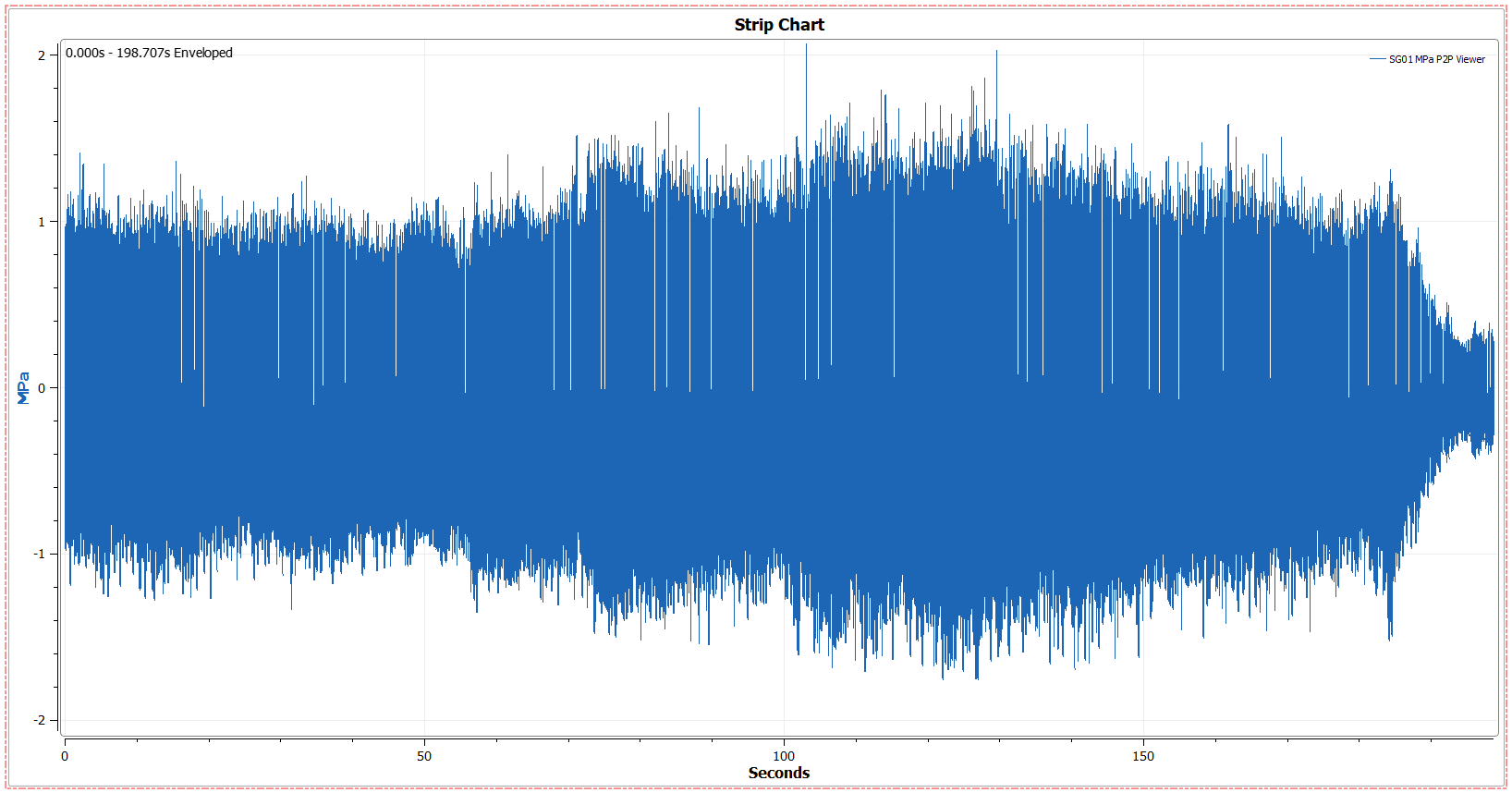Click the 150 tick label on the x-axis
1512x793 pixels.
(x=1143, y=756)
